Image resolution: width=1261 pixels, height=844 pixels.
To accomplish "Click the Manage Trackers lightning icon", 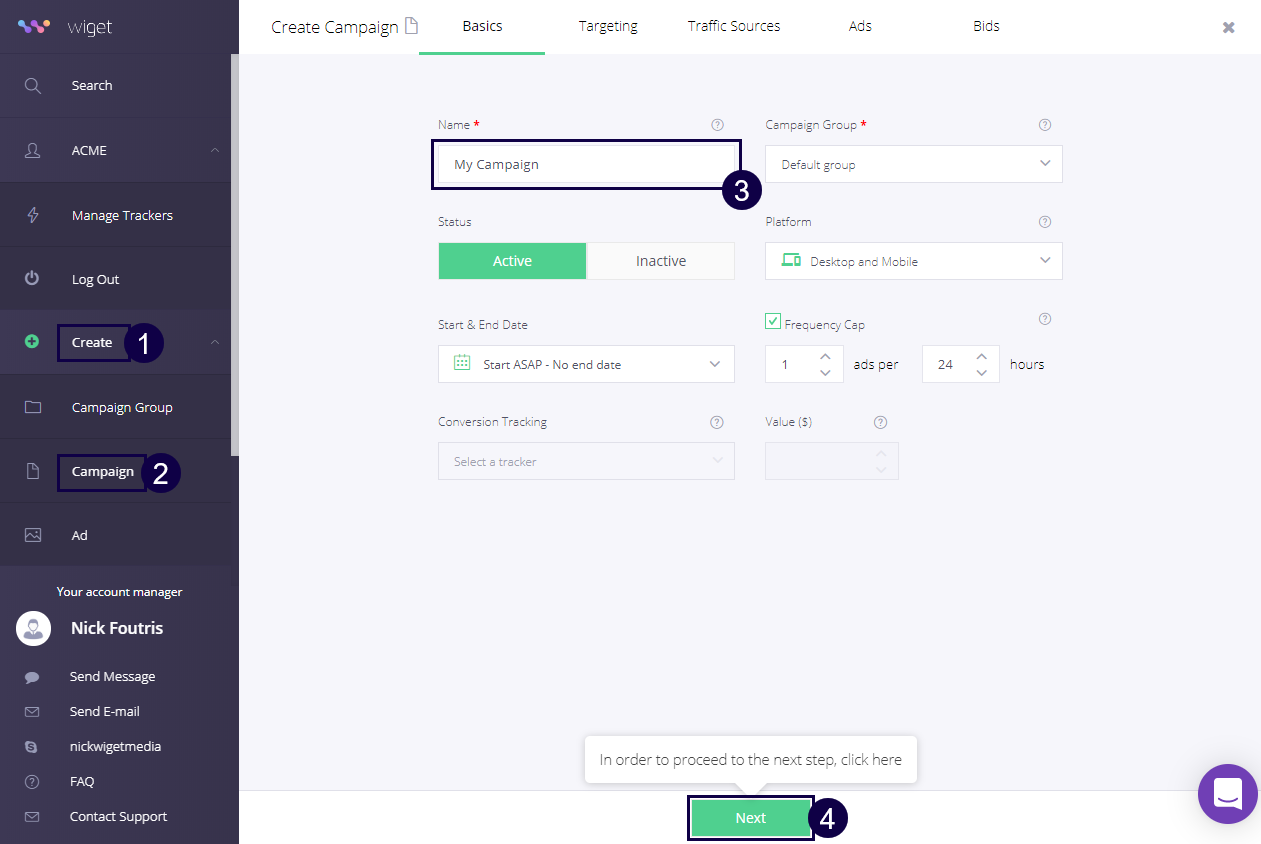I will 33,215.
